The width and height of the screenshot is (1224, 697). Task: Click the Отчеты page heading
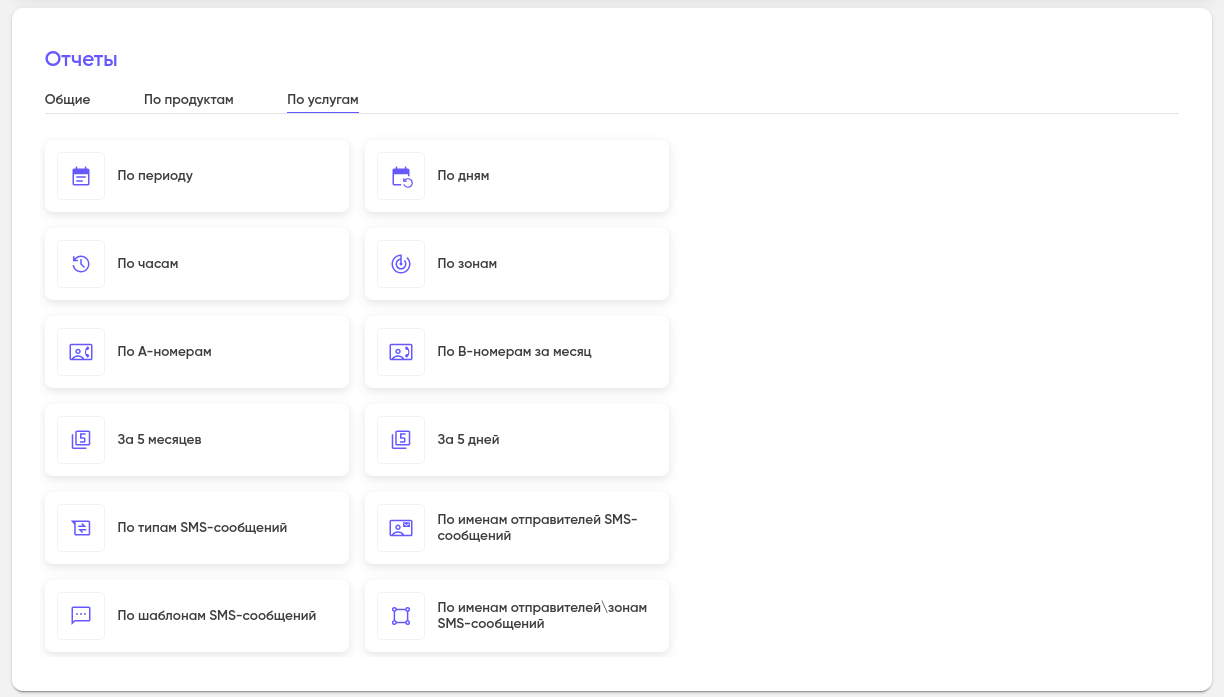81,59
